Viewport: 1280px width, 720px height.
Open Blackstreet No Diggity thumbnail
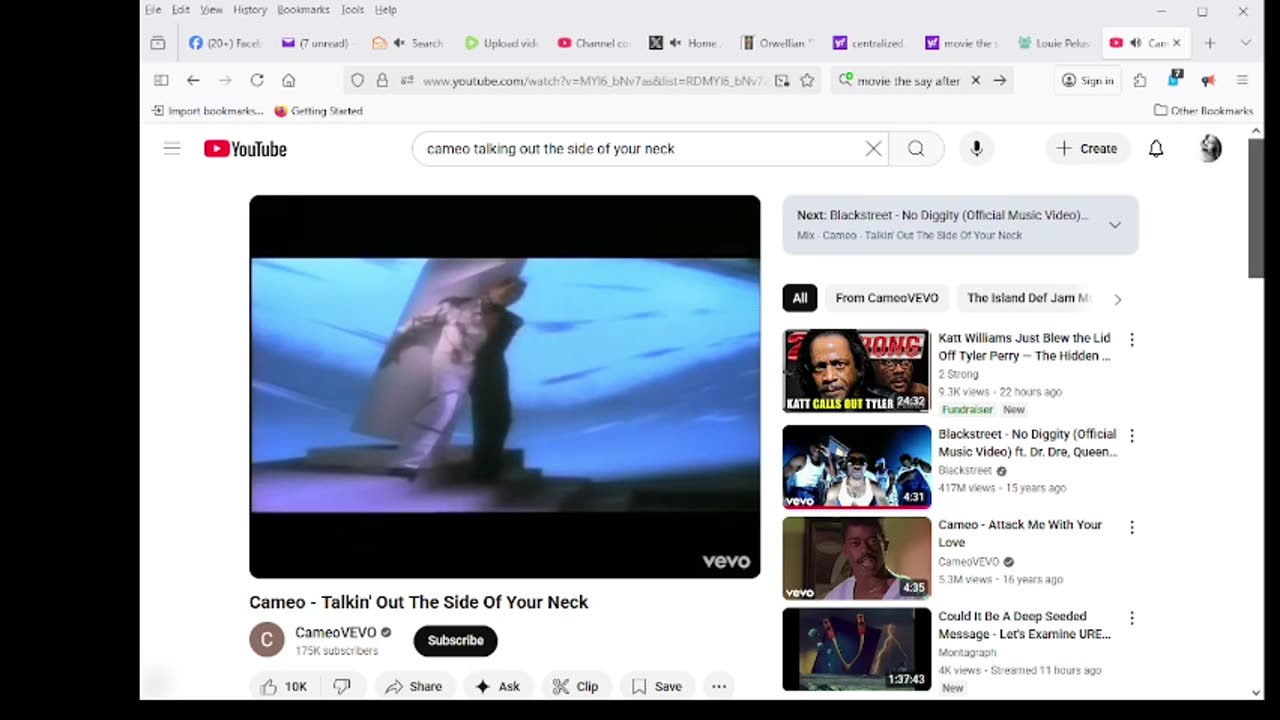pos(856,467)
